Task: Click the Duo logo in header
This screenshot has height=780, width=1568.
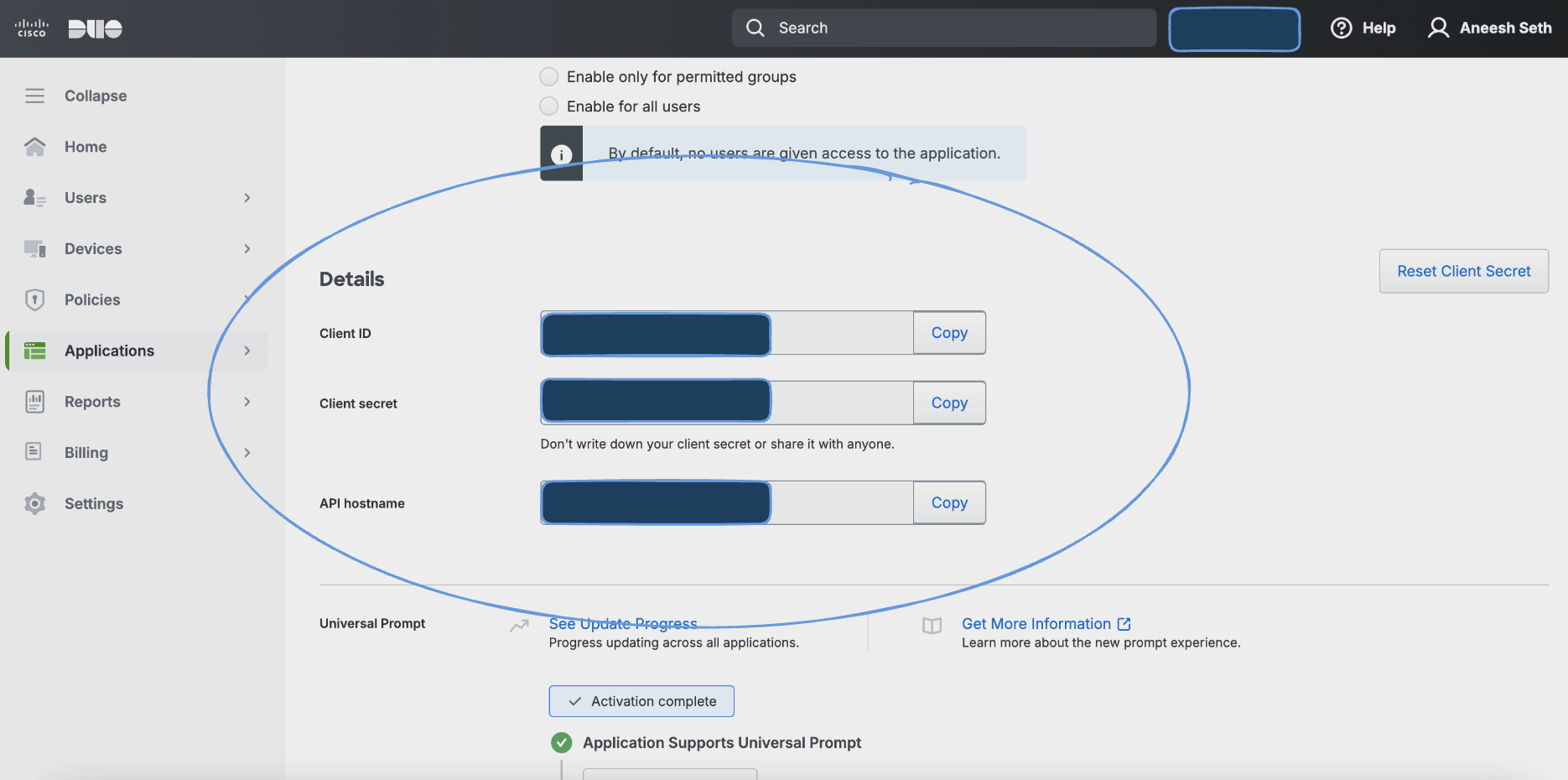Action: click(95, 29)
